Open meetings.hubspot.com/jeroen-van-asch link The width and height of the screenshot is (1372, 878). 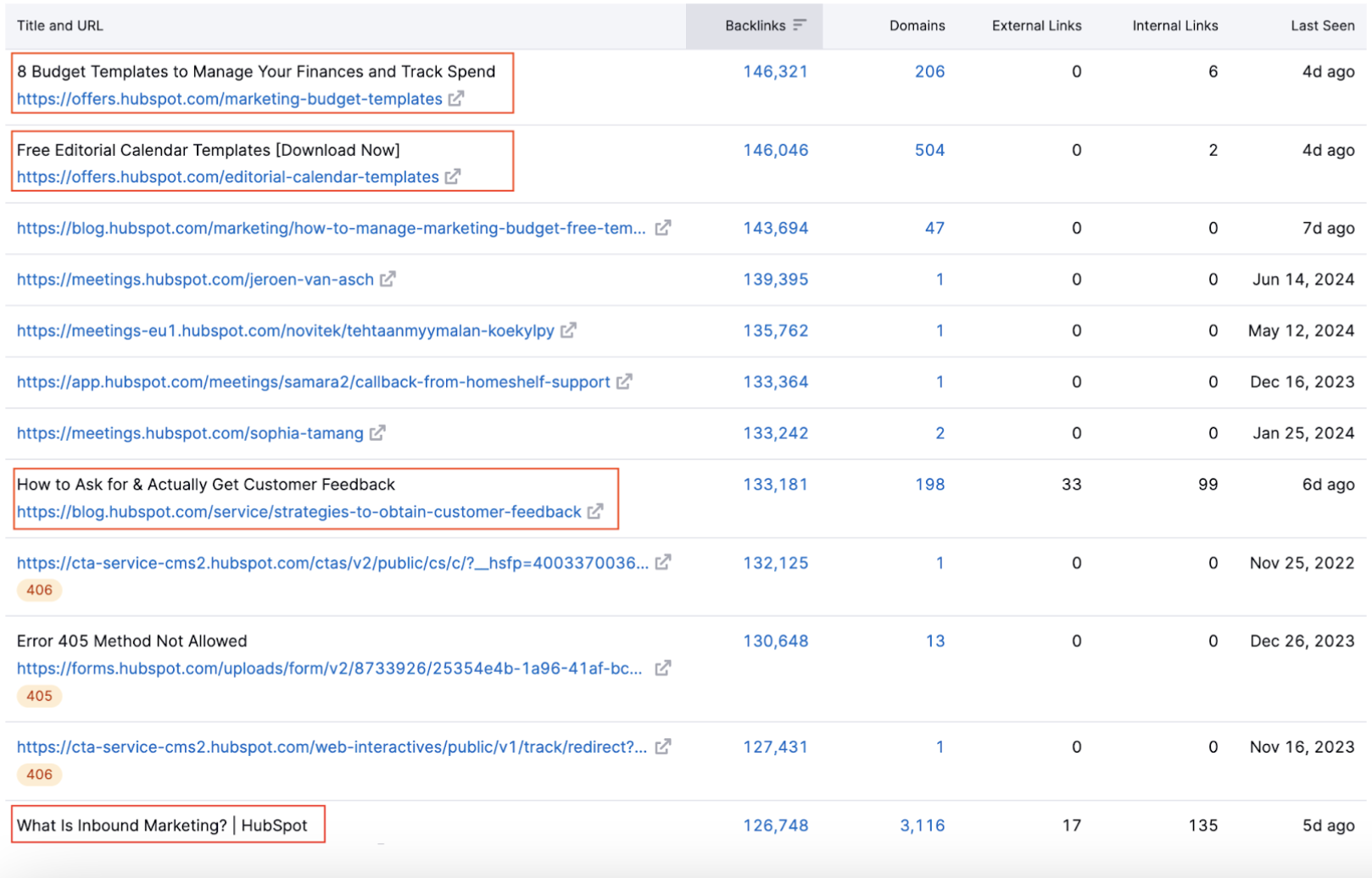[195, 280]
